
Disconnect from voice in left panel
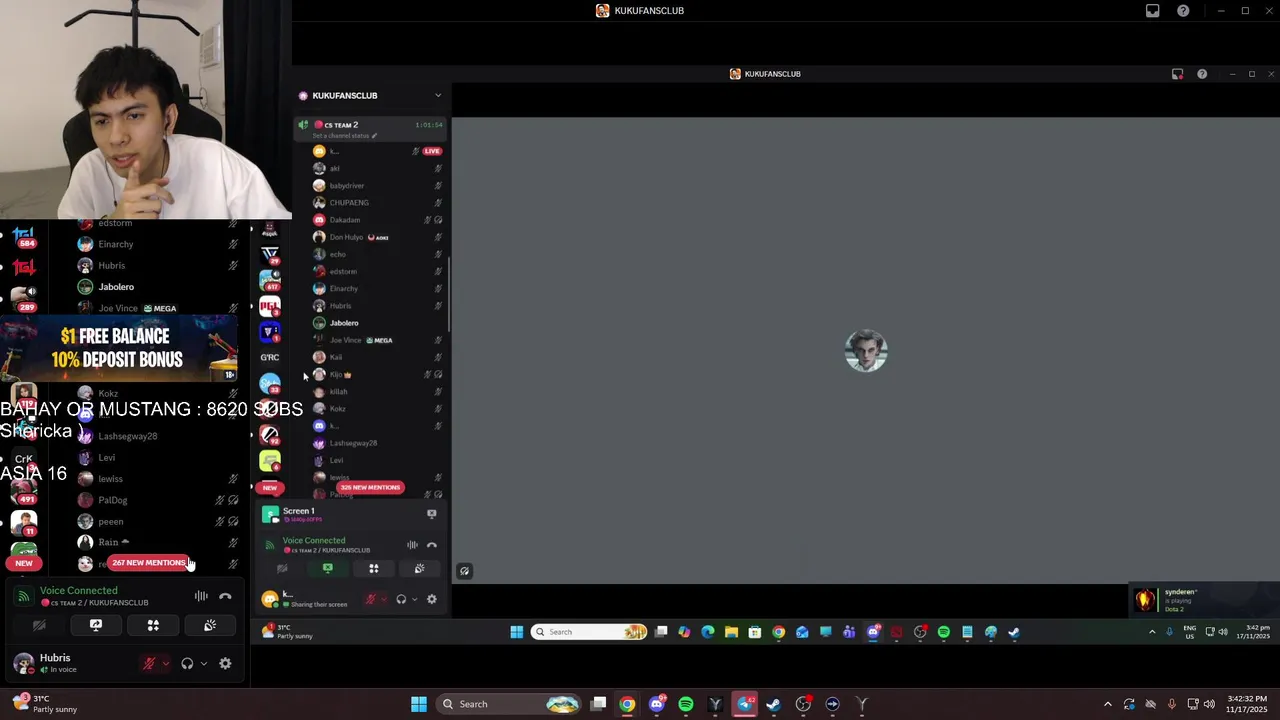click(225, 596)
